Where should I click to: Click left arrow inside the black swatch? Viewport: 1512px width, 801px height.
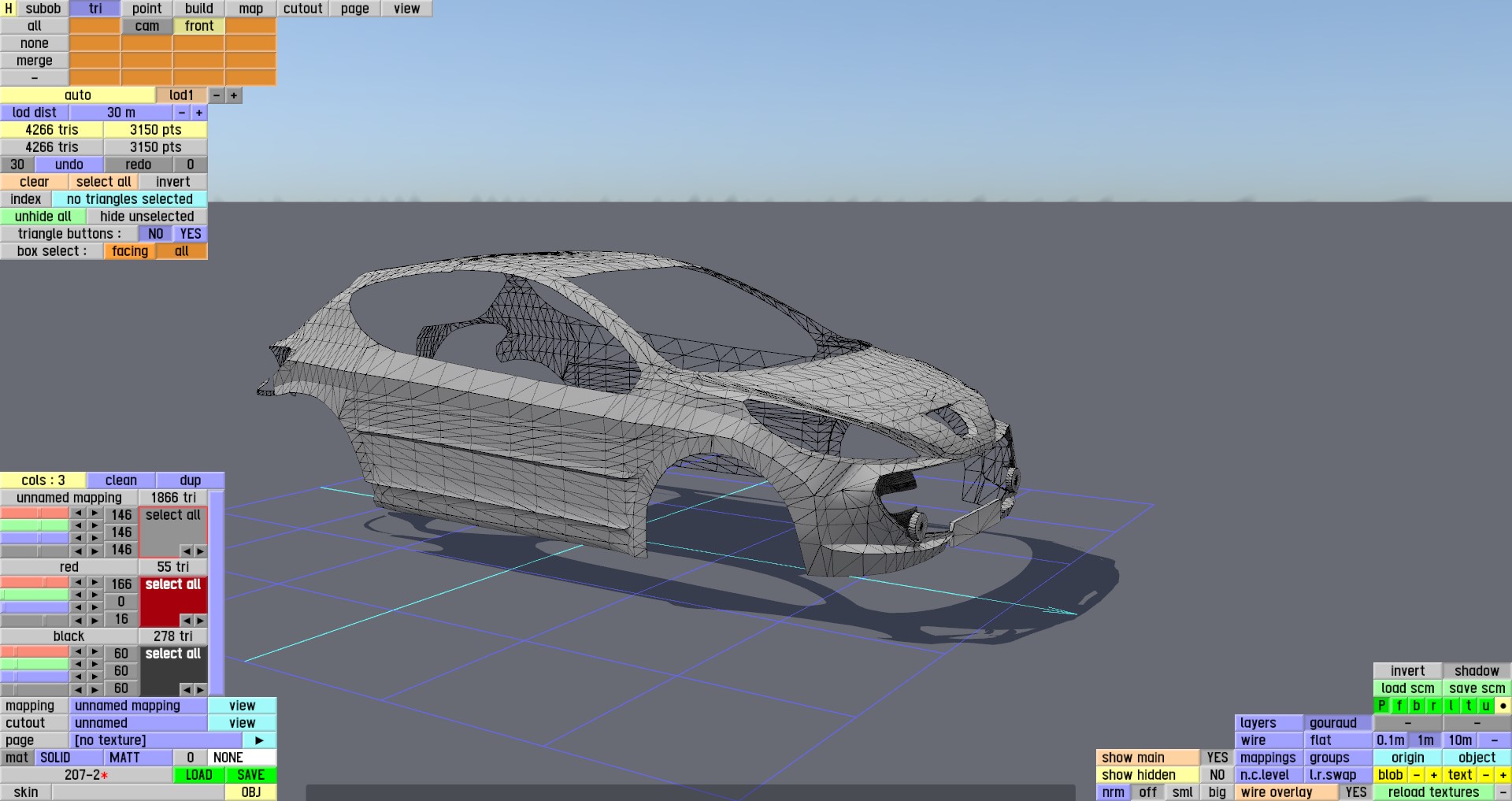click(186, 690)
